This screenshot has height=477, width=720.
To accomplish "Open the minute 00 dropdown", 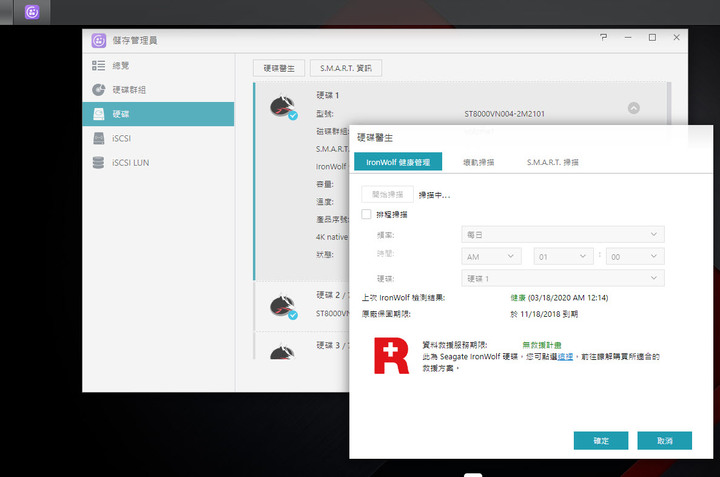I will point(635,256).
